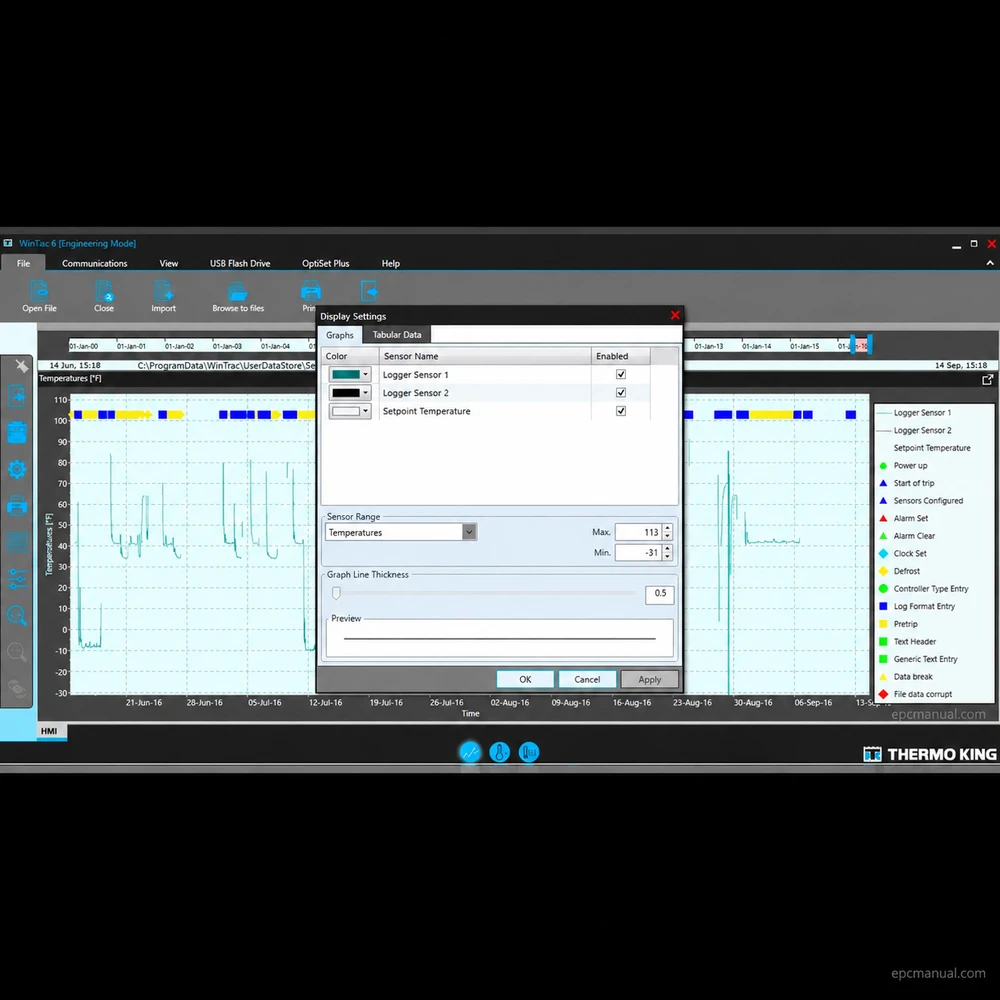Open the Communications ribbon tab
The width and height of the screenshot is (1000, 1000).
[94, 263]
